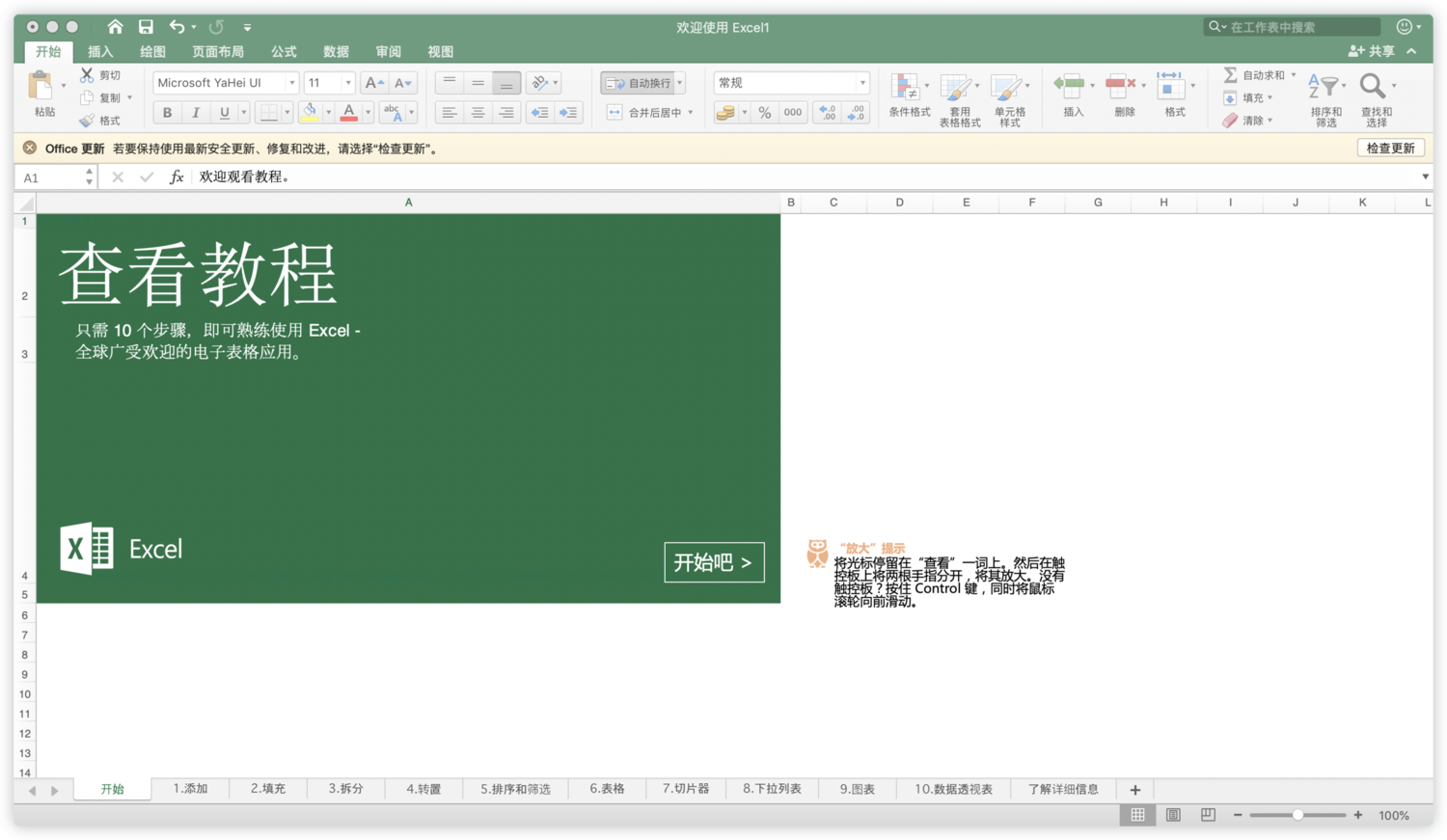Viewport: 1447px width, 840px height.
Task: Save the workbook with the disk icon
Action: pos(146,27)
